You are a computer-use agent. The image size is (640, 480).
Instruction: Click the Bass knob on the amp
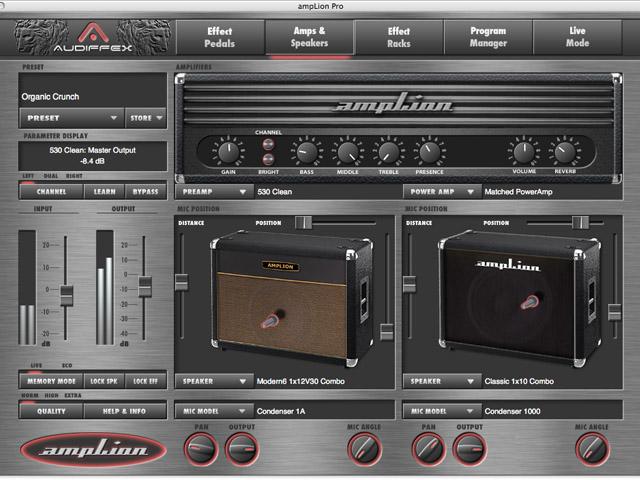(x=307, y=152)
